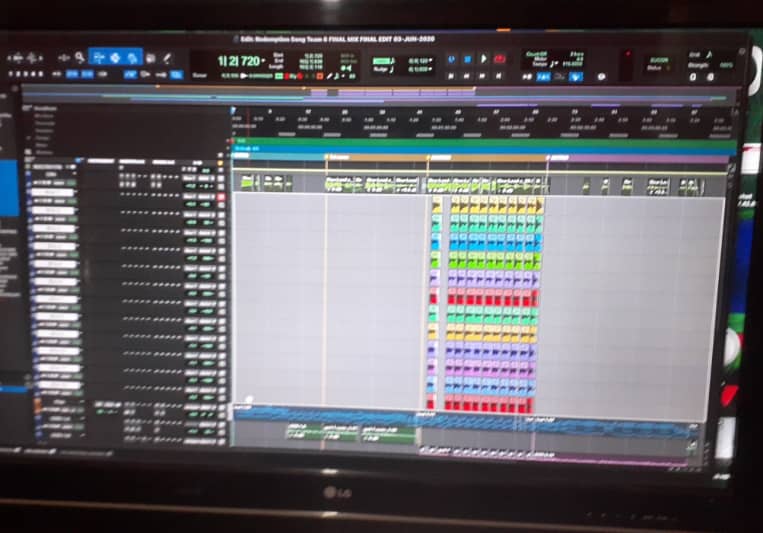Image resolution: width=763 pixels, height=533 pixels.
Task: Click the red Record transport button
Action: [x=500, y=59]
